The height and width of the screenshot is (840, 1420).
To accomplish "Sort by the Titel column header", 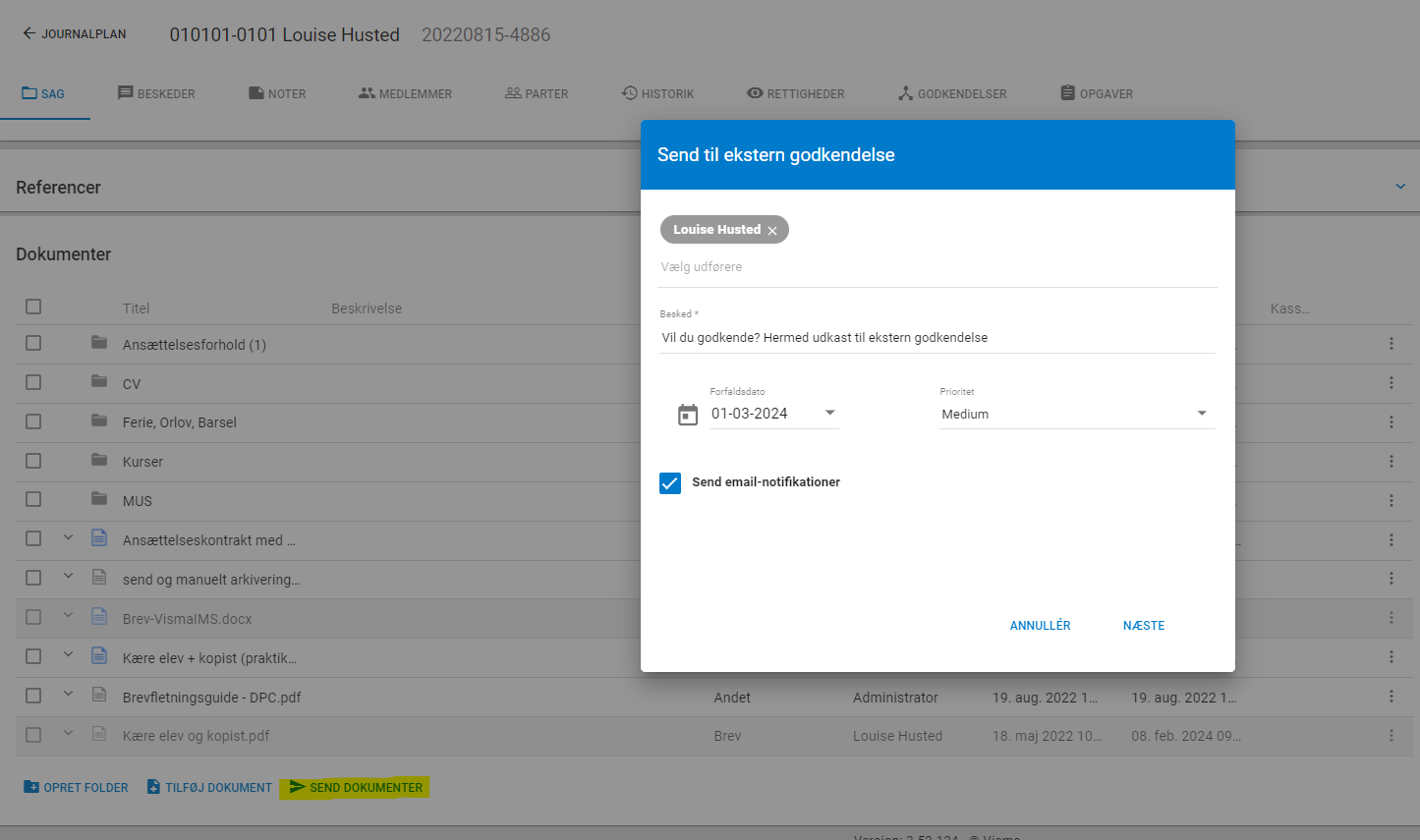I will [x=136, y=308].
